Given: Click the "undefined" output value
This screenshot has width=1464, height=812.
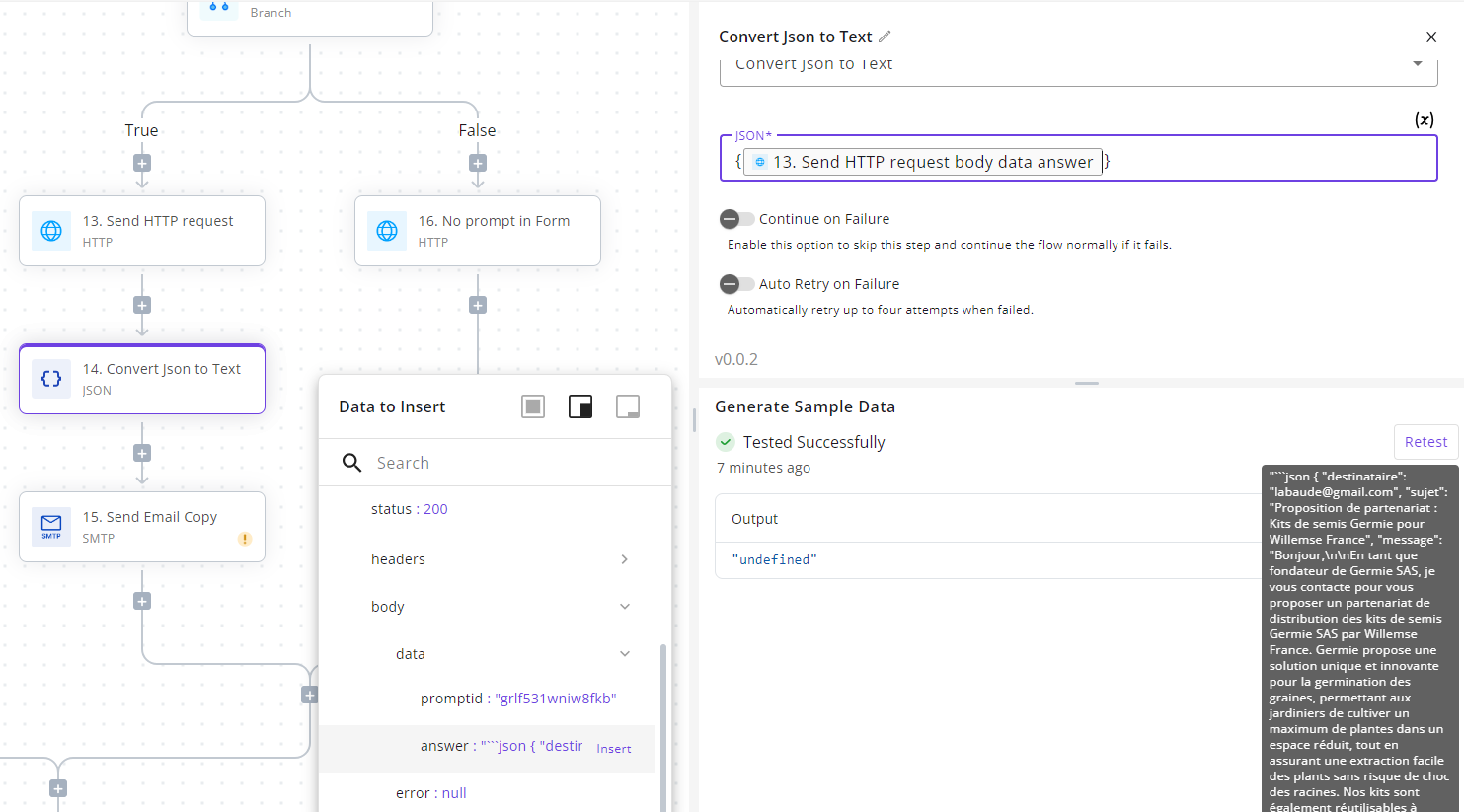Looking at the screenshot, I should (774, 559).
